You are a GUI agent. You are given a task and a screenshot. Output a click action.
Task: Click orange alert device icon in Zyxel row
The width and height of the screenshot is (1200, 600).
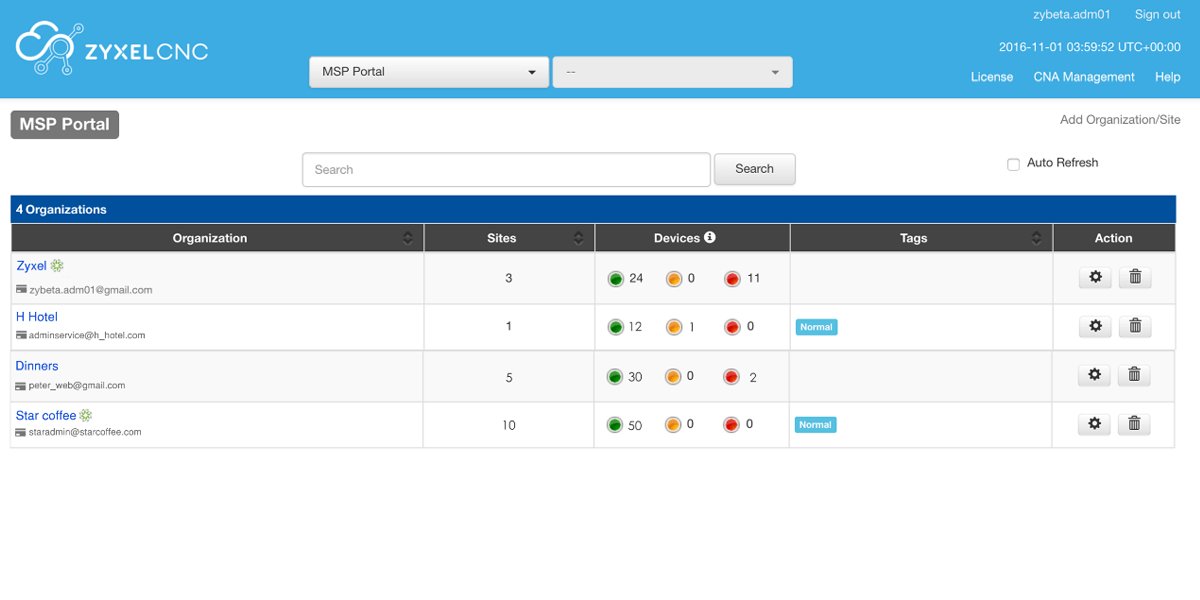[674, 278]
